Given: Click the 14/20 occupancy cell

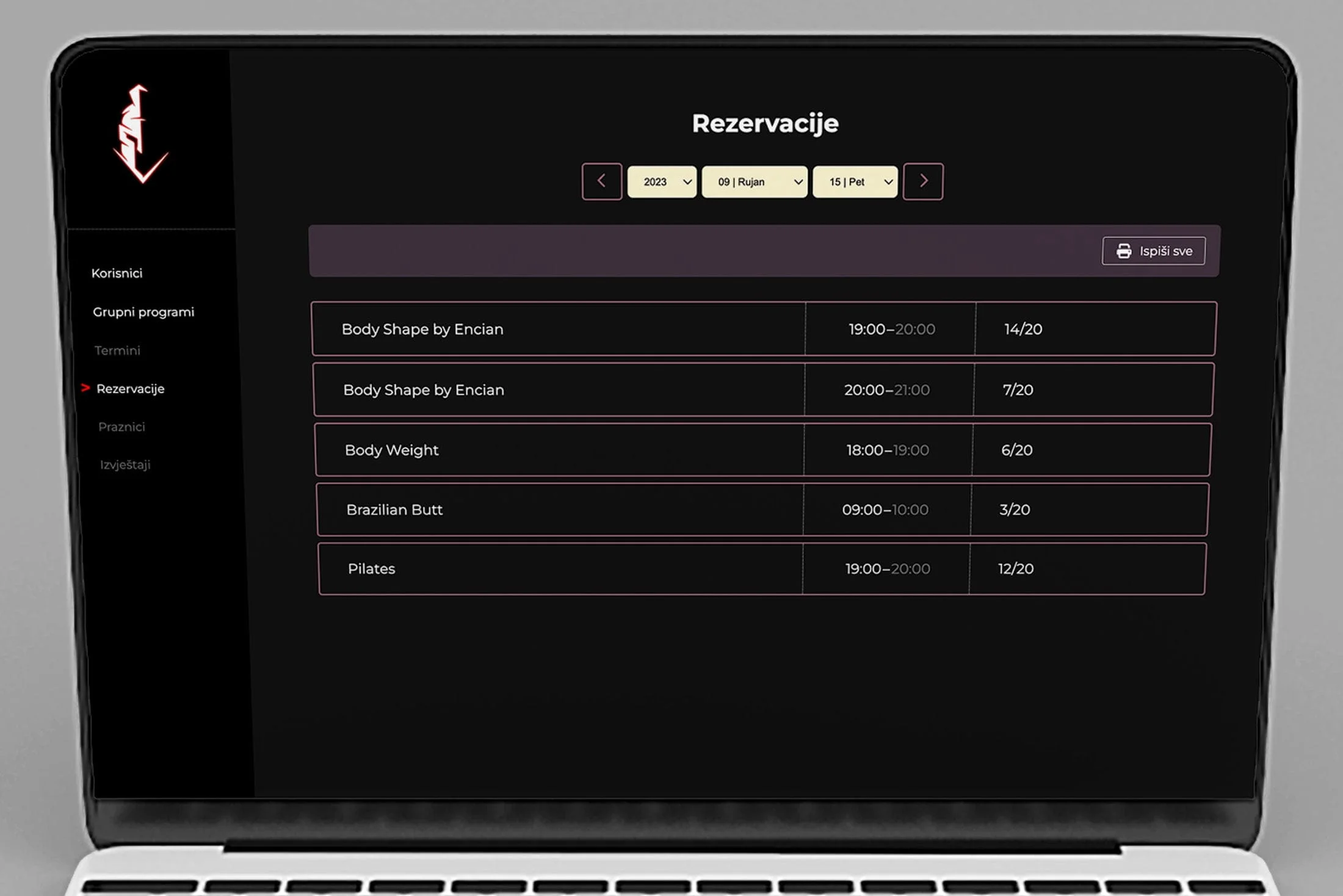Looking at the screenshot, I should tap(1023, 330).
